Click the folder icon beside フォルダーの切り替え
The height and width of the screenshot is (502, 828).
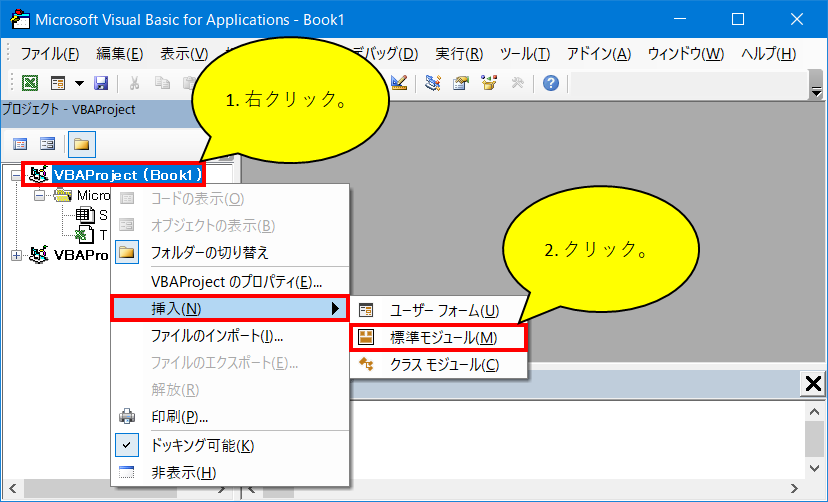pyautogui.click(x=127, y=252)
